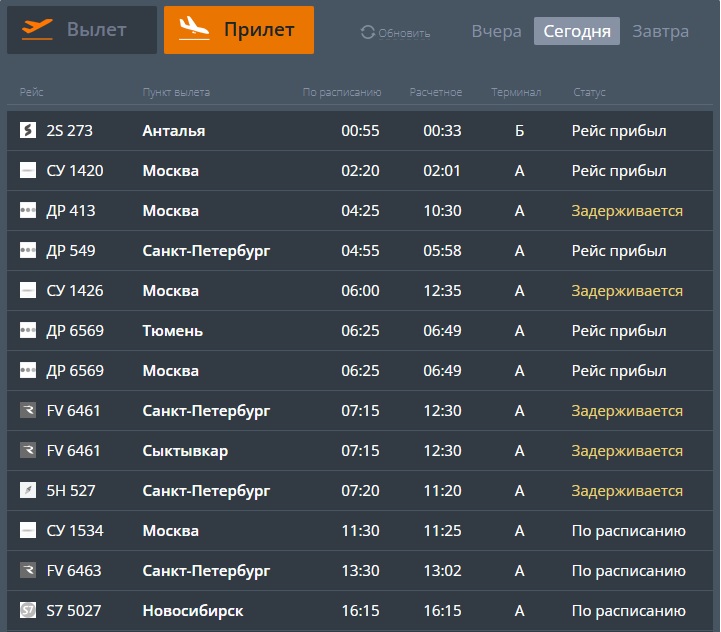Select the Тюмень origin cell
The width and height of the screenshot is (721, 632).
(172, 331)
